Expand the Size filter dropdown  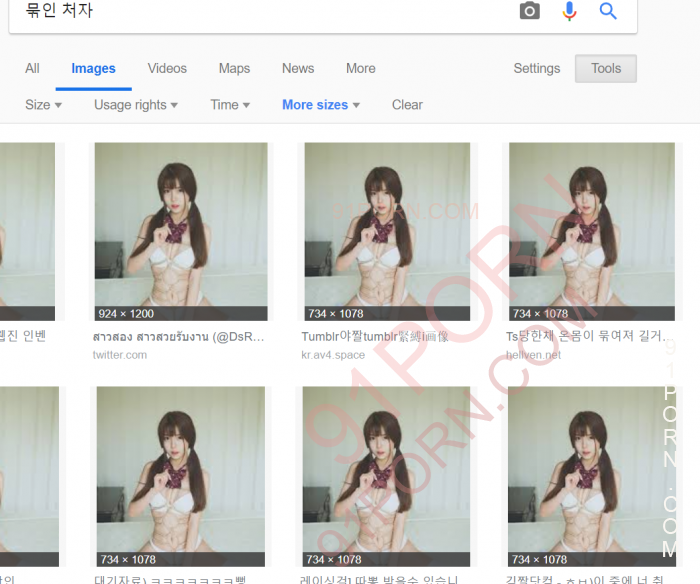pyautogui.click(x=43, y=105)
